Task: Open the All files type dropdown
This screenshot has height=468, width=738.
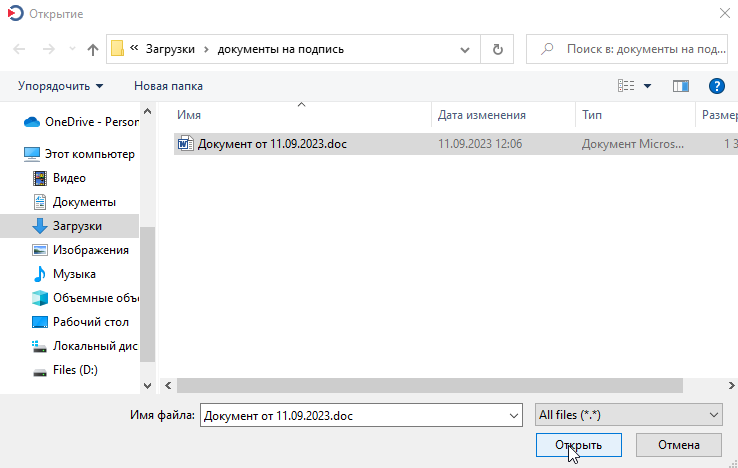Action: click(x=629, y=414)
